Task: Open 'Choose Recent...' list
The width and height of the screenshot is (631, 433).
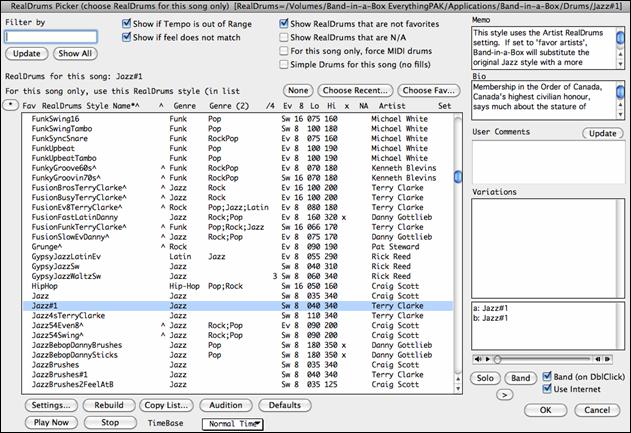Action: pyautogui.click(x=355, y=91)
